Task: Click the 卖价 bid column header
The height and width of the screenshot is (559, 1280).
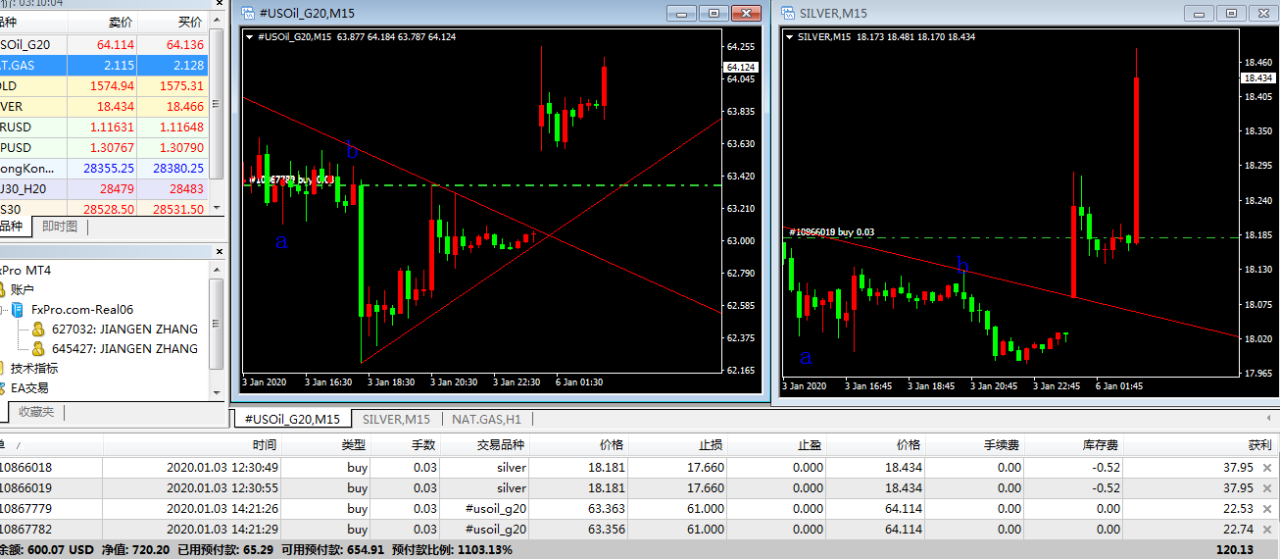Action: (x=102, y=22)
